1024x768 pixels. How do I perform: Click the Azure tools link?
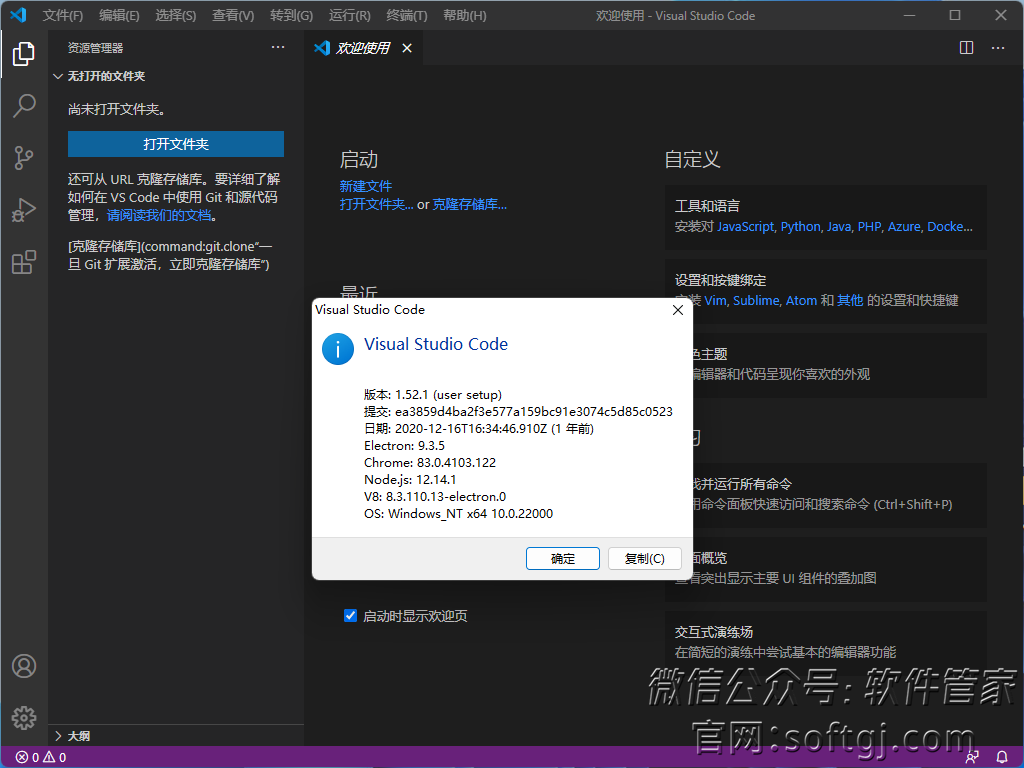click(x=904, y=227)
